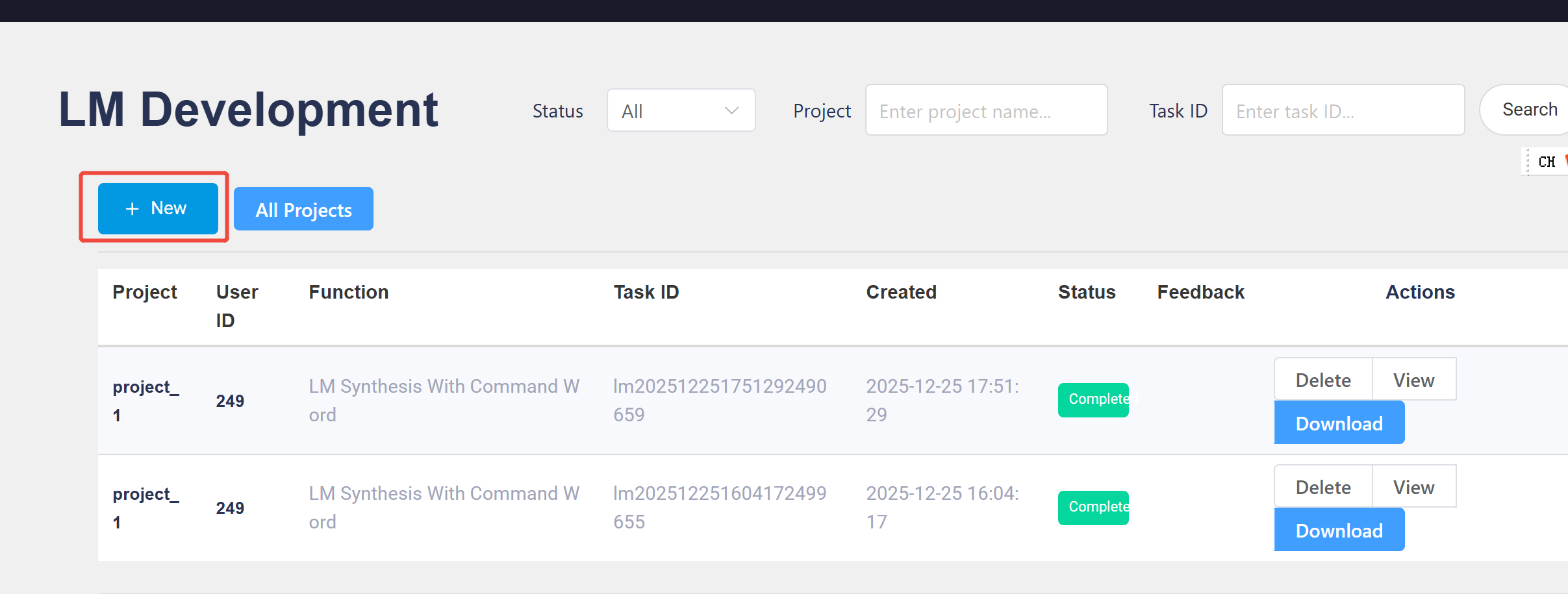
Task: View the task ending in 659
Action: coord(1413,380)
